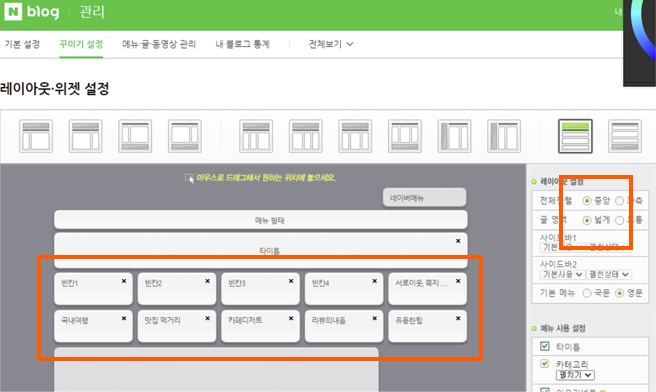This screenshot has height=392, width=656.
Task: Open the 전체보기 dropdown
Action: 331,44
